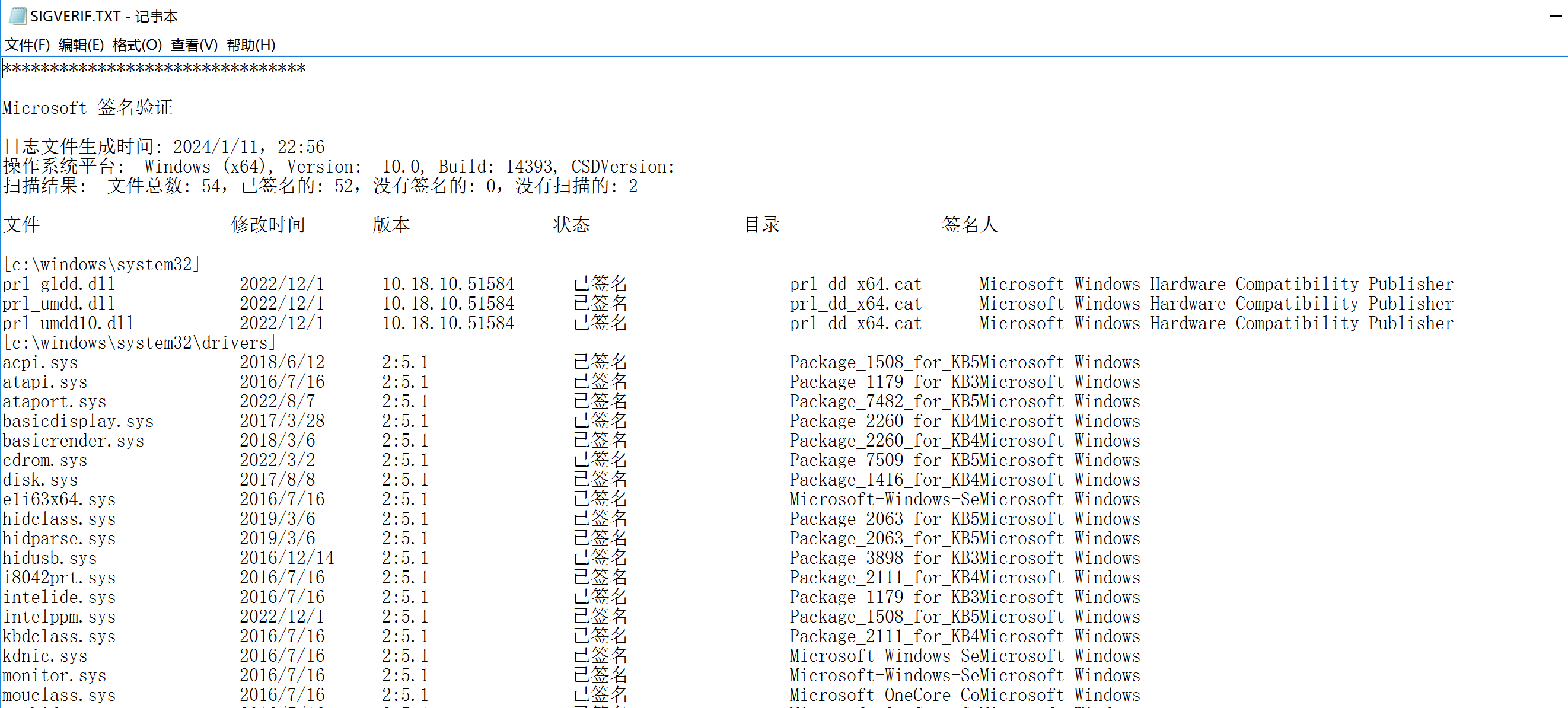Click the Build: 14393 text
Viewport: 1568px width, 708px height.
click(x=495, y=167)
